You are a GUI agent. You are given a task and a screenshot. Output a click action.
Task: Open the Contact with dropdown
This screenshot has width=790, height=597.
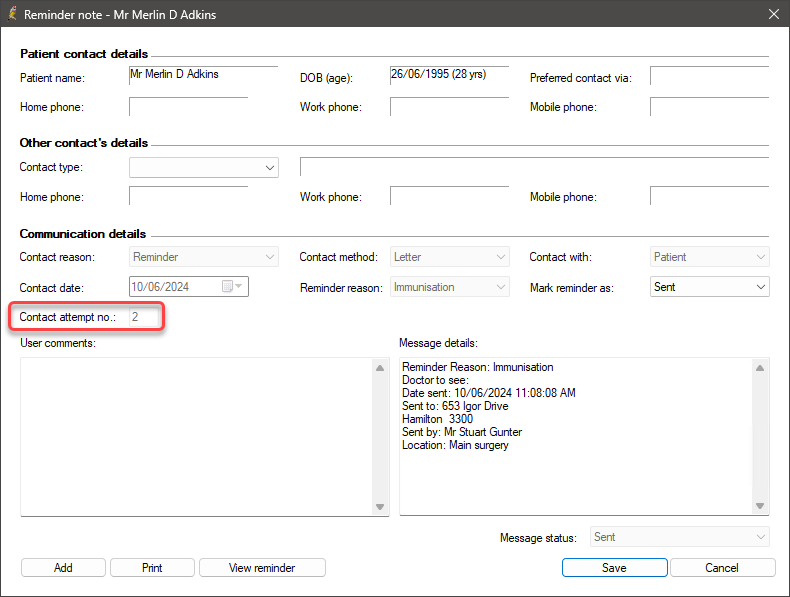tap(709, 257)
